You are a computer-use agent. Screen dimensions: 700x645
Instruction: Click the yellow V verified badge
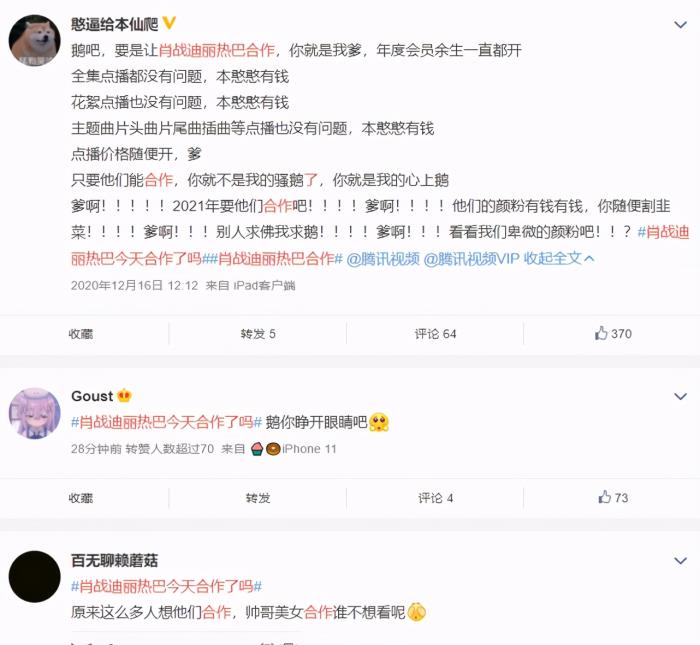169,23
